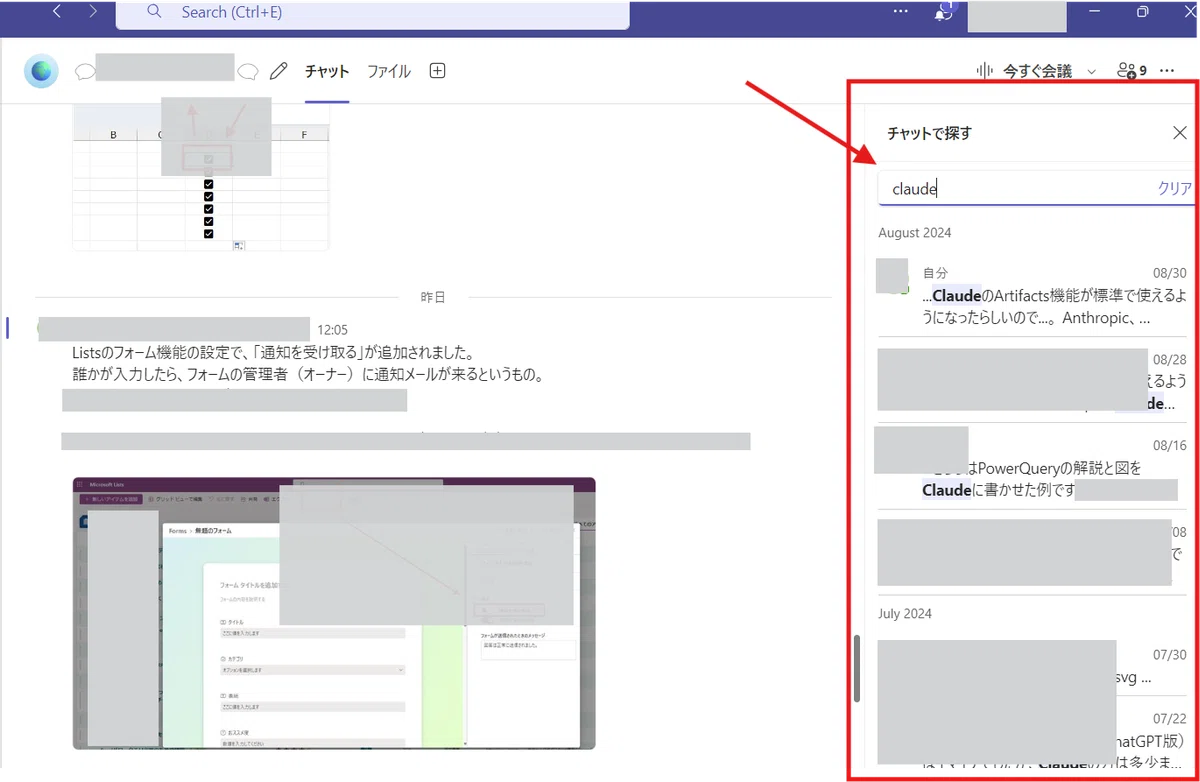
Task: Switch to the チャット tab
Action: pos(327,71)
